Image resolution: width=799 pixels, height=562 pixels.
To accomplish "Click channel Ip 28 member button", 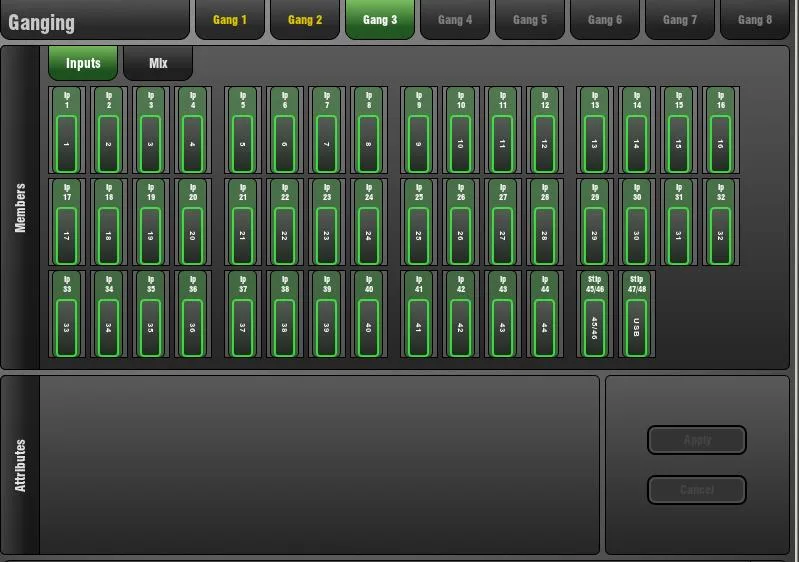I will click(x=545, y=222).
